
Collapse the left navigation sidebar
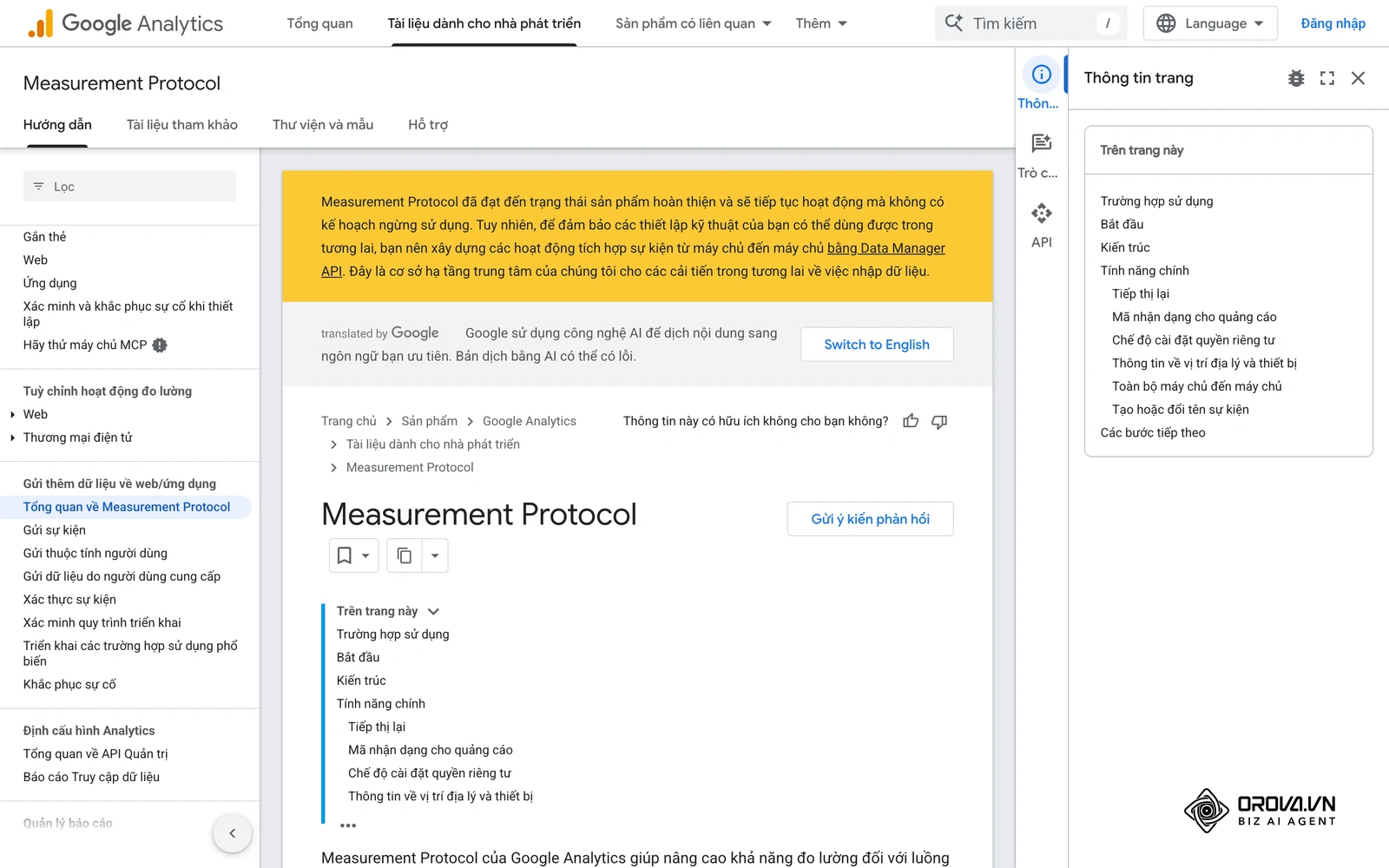[233, 833]
